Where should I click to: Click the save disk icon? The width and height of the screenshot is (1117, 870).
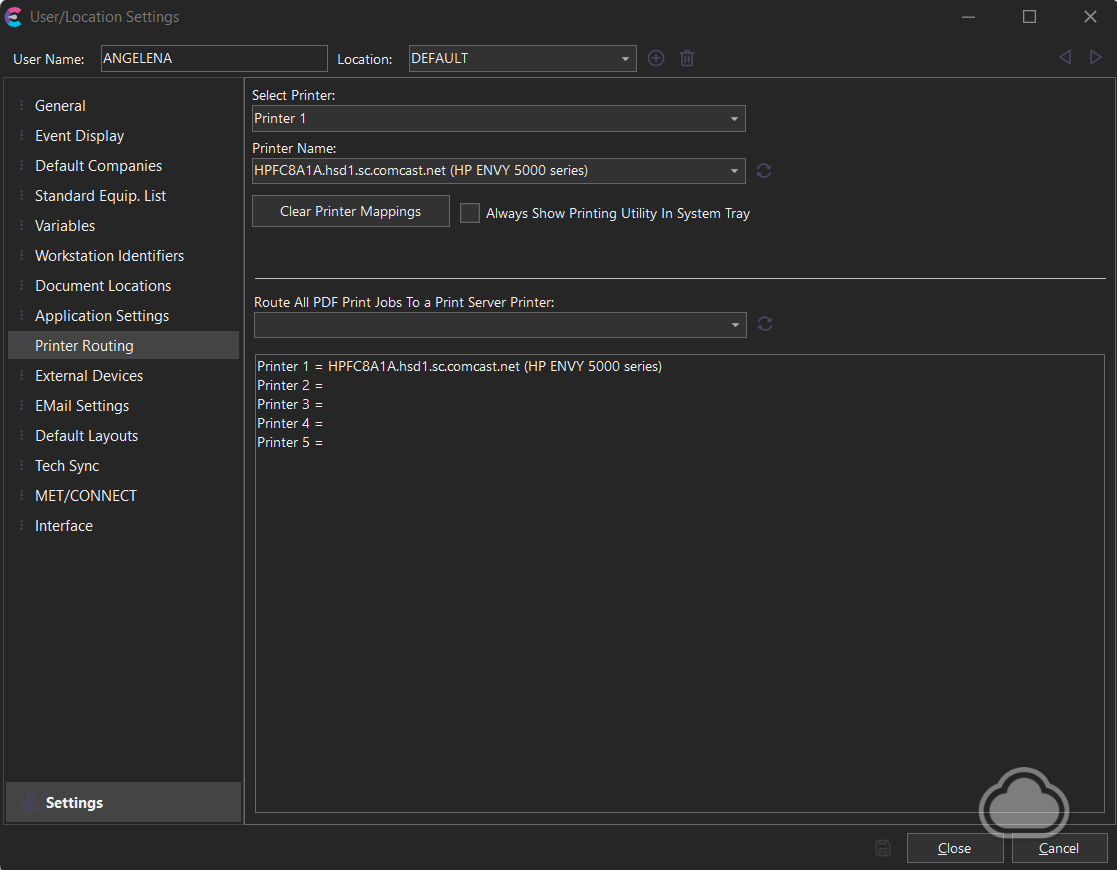[x=882, y=848]
